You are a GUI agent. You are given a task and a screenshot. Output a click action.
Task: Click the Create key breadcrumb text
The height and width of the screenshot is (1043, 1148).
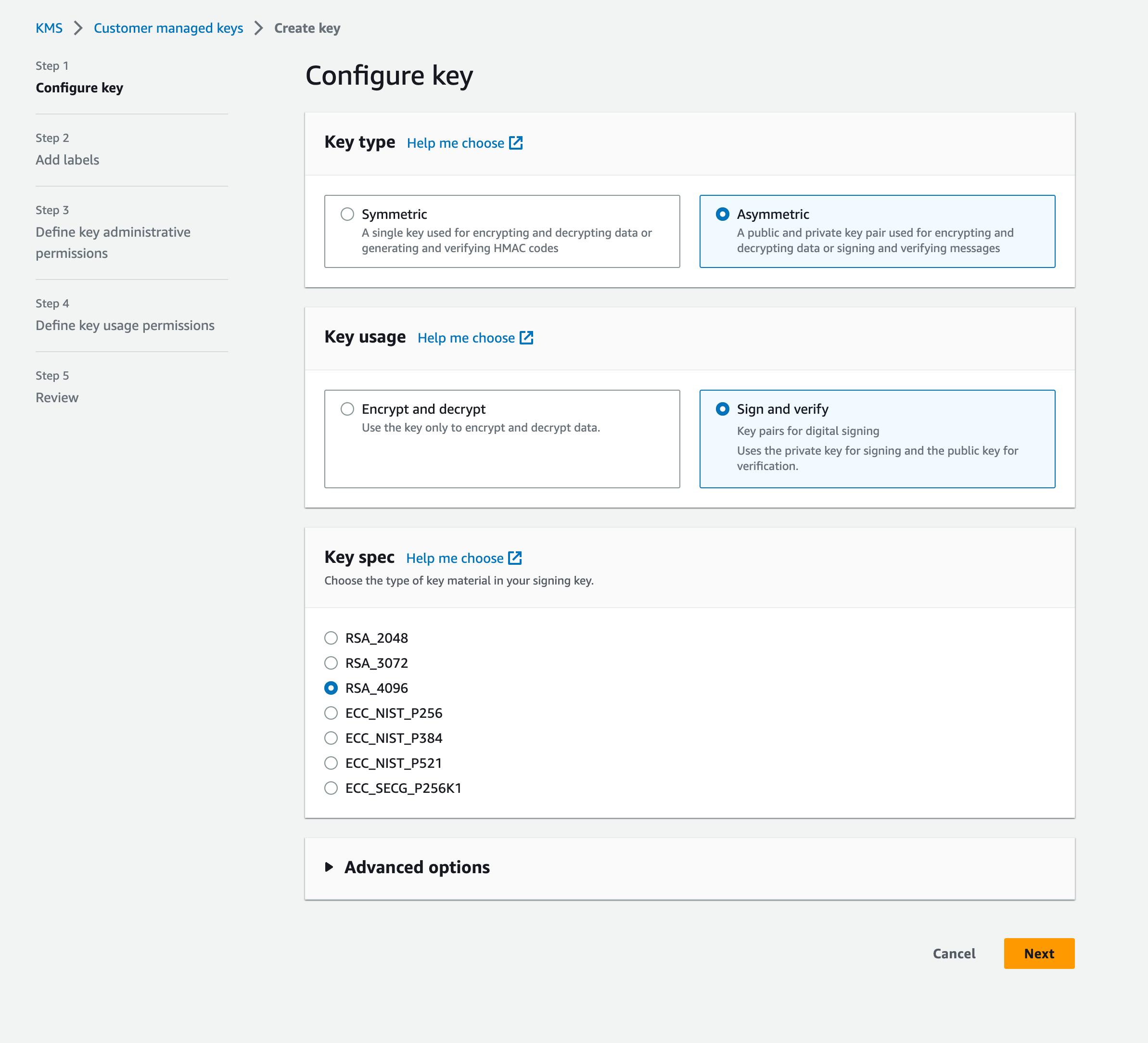(307, 28)
